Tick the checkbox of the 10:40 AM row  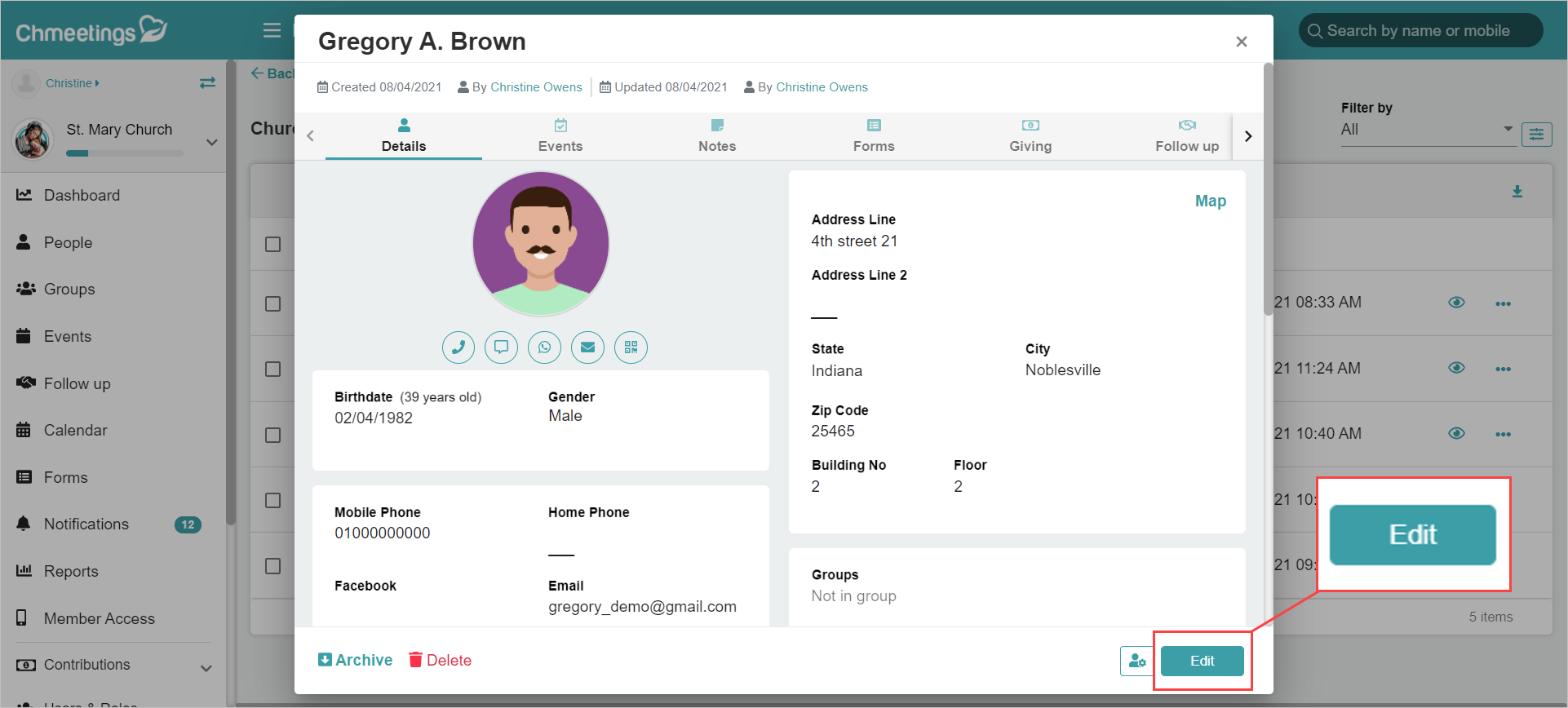tap(273, 435)
